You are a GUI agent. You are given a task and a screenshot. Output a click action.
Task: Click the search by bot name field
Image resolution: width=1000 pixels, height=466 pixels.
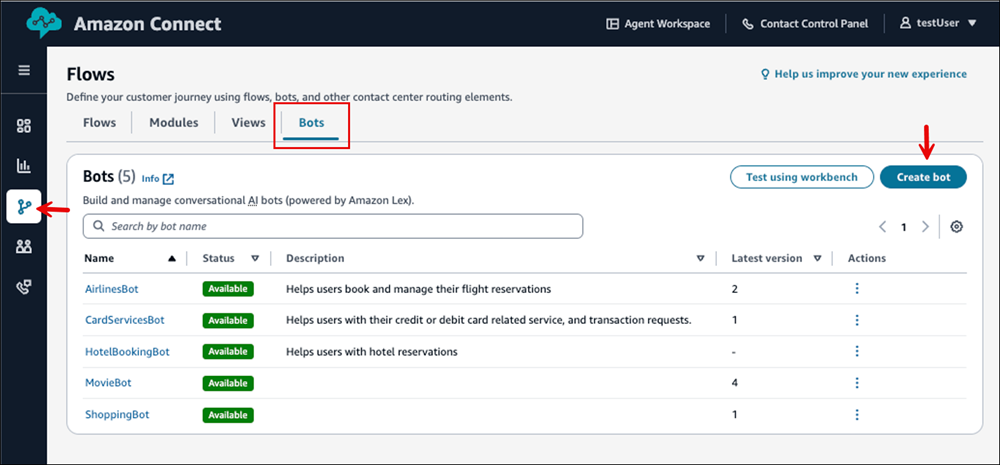pos(333,226)
